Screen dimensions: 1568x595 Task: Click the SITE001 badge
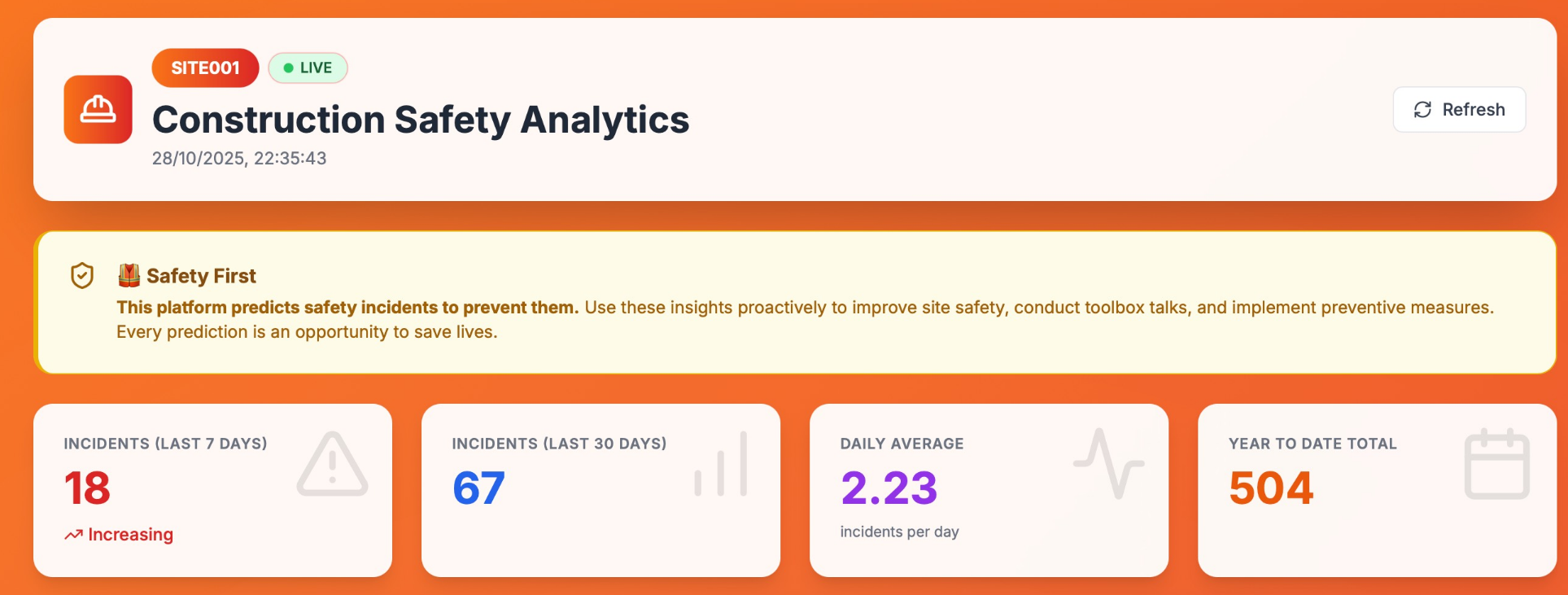205,68
